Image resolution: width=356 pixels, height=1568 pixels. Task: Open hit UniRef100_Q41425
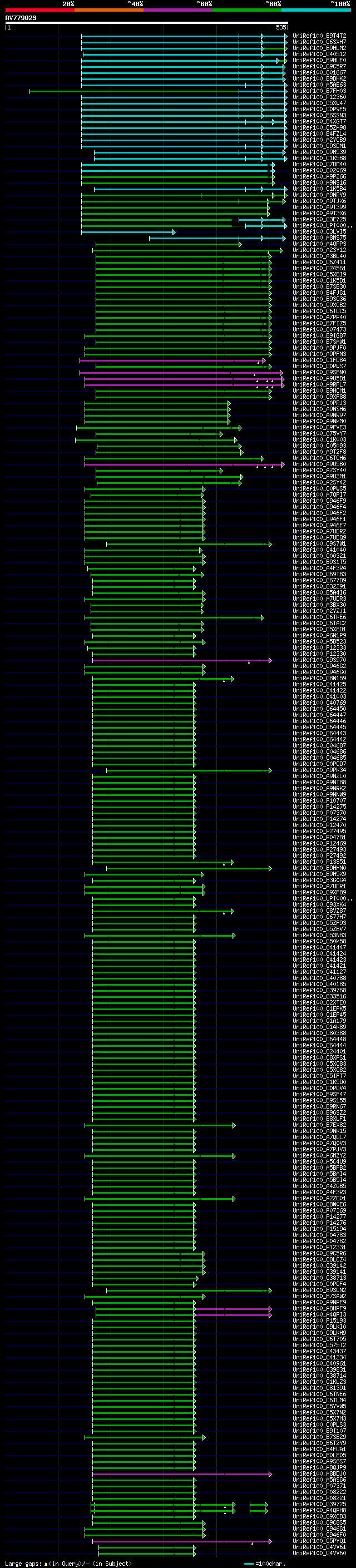(x=319, y=684)
